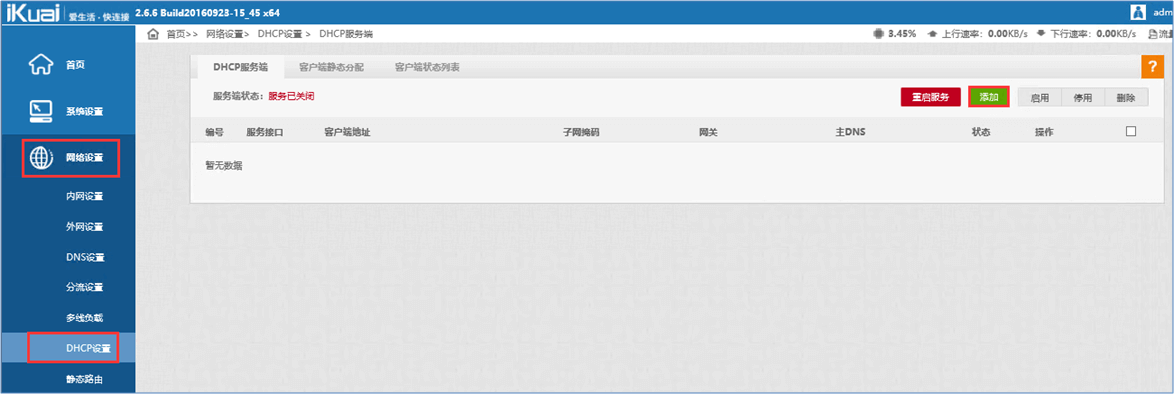Click the CPU usage chip icon
Screen dimensions: 1174x394
click(878, 34)
